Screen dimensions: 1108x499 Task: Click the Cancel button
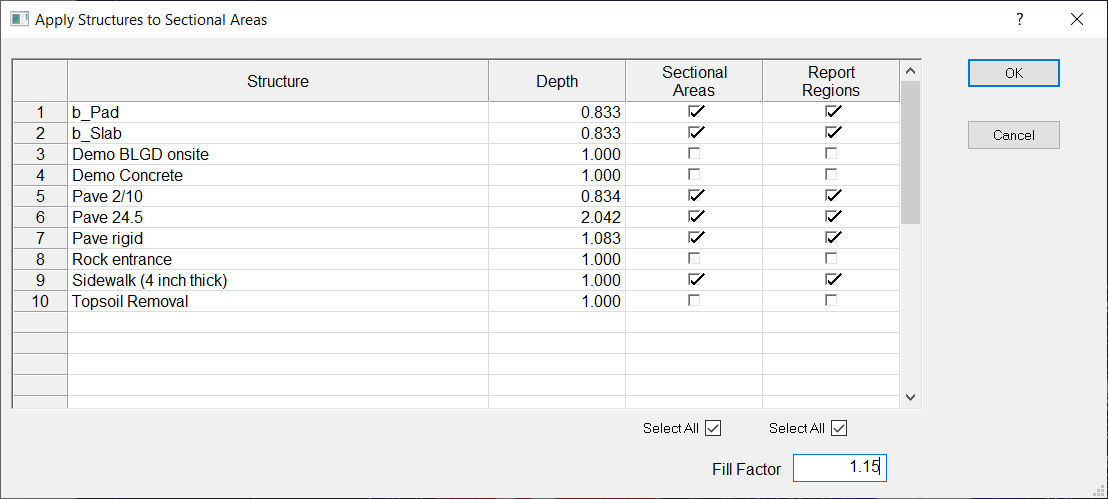click(x=1013, y=135)
